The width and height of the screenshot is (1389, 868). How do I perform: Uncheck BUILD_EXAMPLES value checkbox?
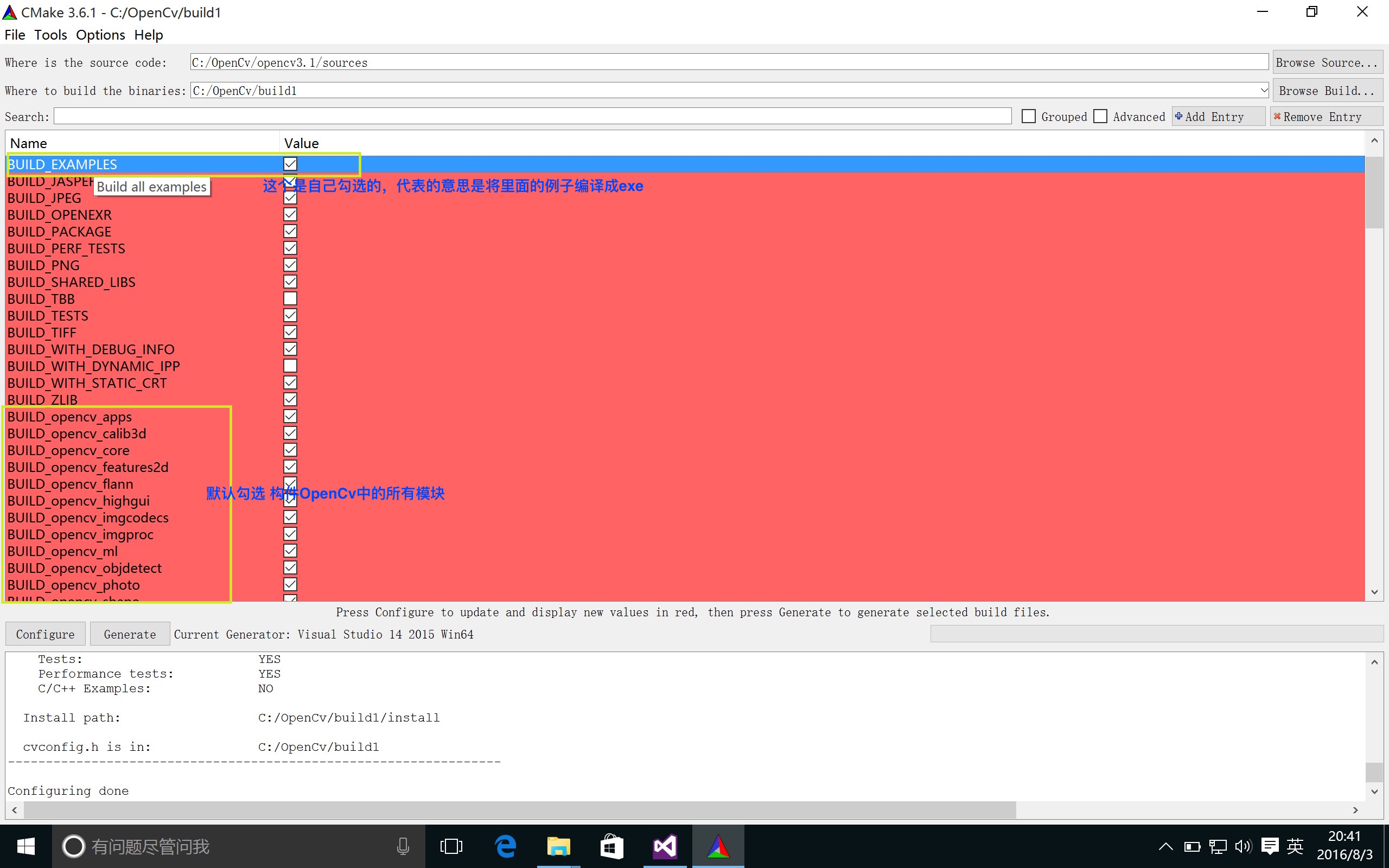290,164
